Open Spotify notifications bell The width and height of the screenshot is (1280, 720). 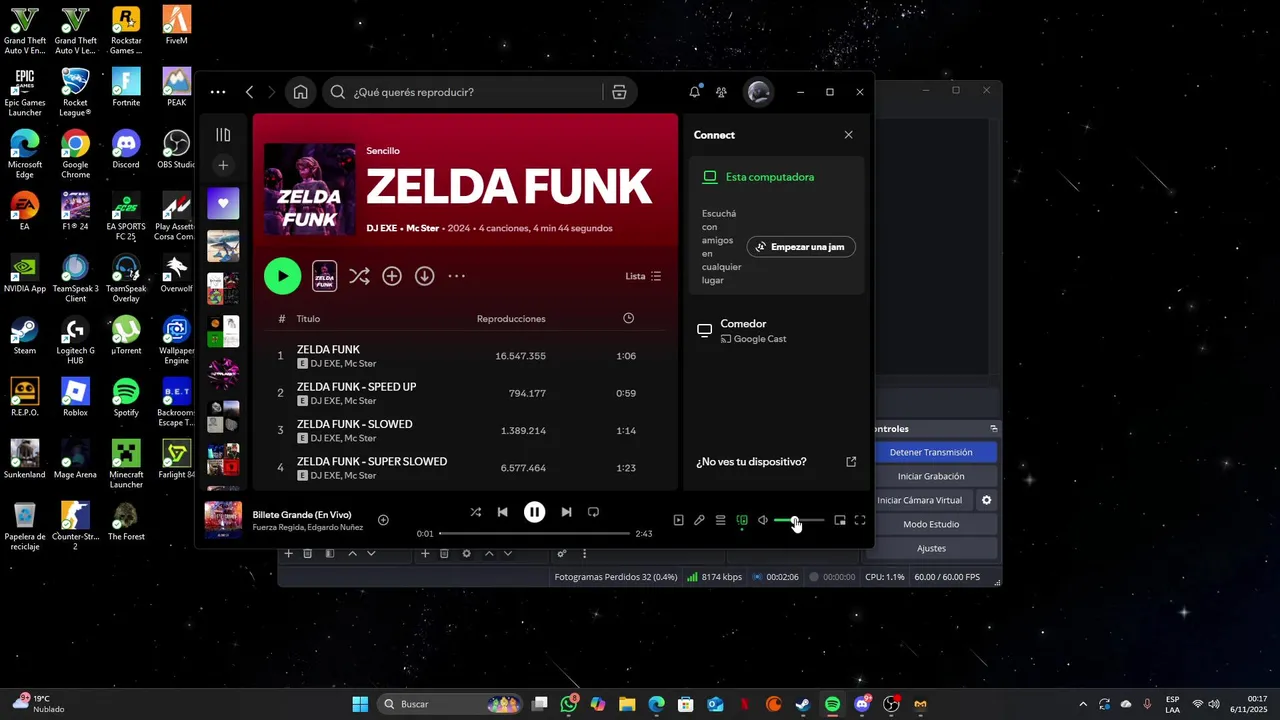(695, 92)
